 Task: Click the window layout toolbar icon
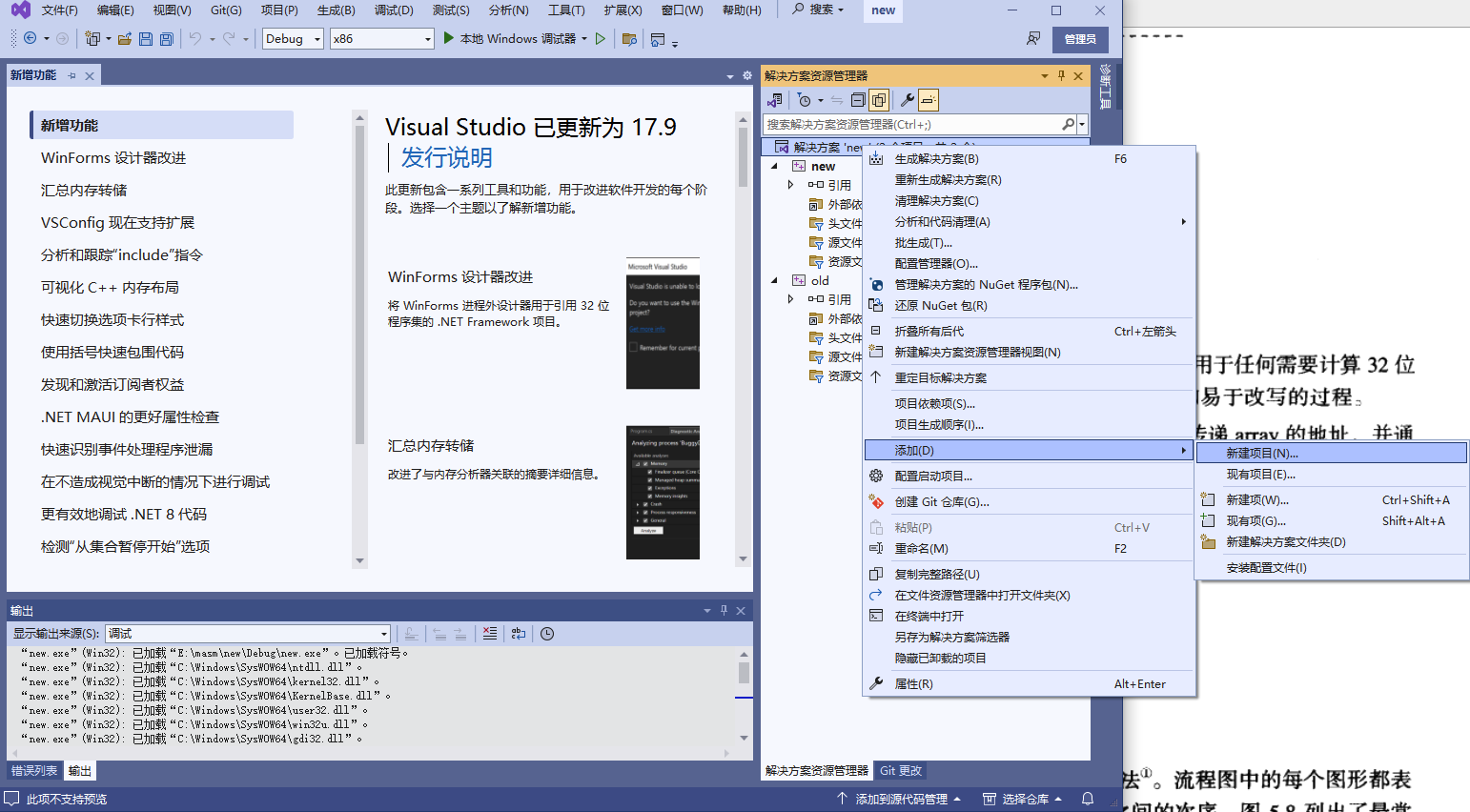[658, 39]
